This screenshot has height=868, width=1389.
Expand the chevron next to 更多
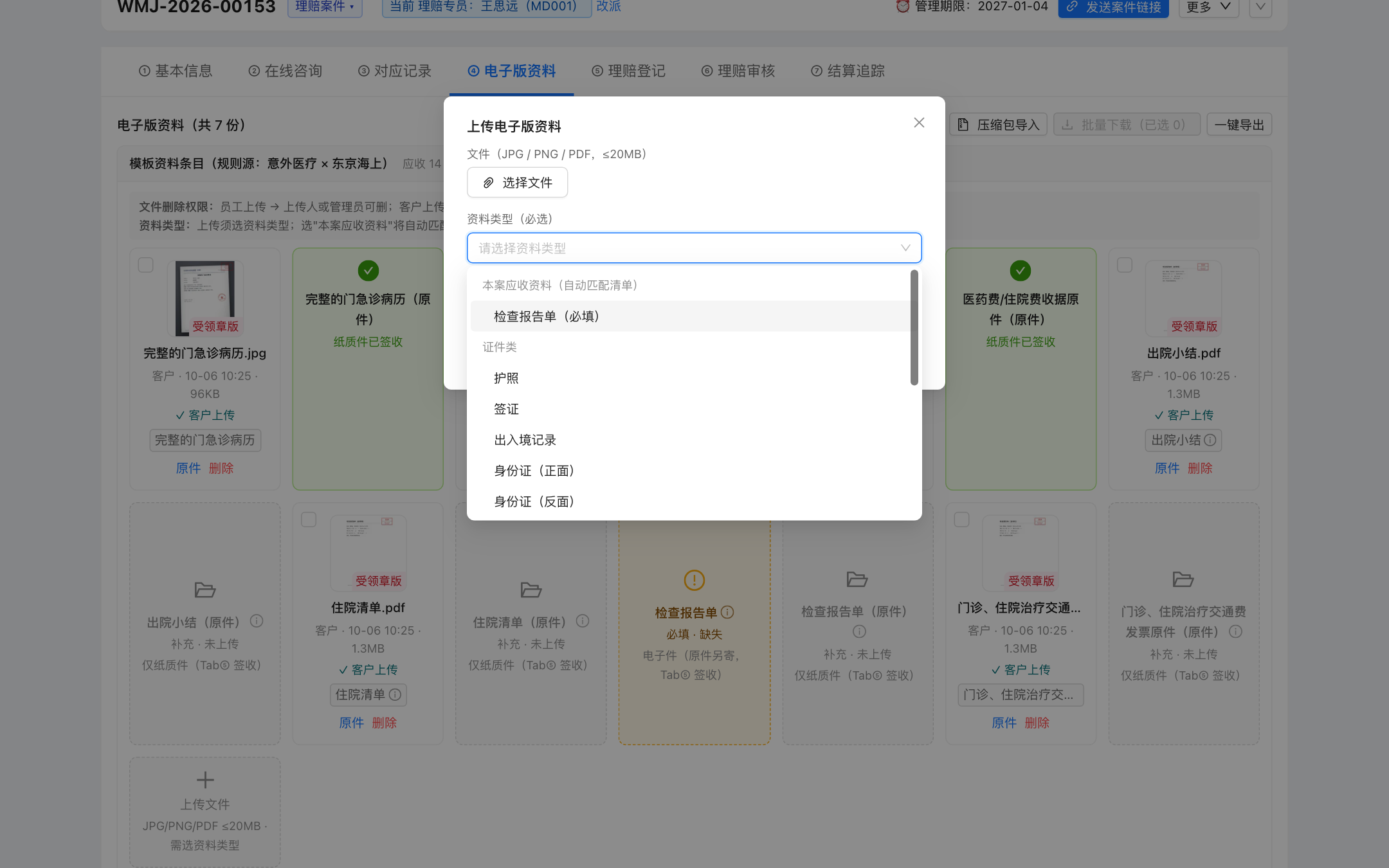pos(1260,7)
